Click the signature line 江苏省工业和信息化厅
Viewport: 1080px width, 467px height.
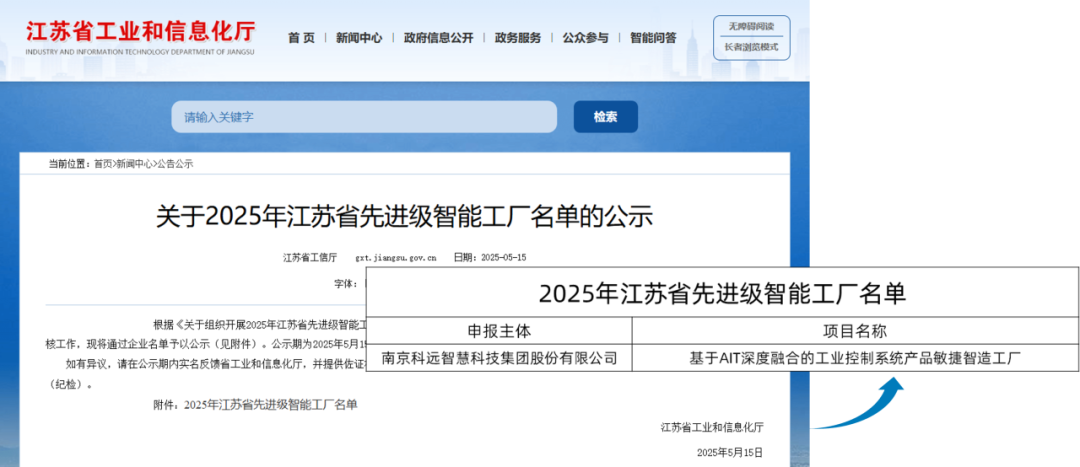(x=712, y=428)
